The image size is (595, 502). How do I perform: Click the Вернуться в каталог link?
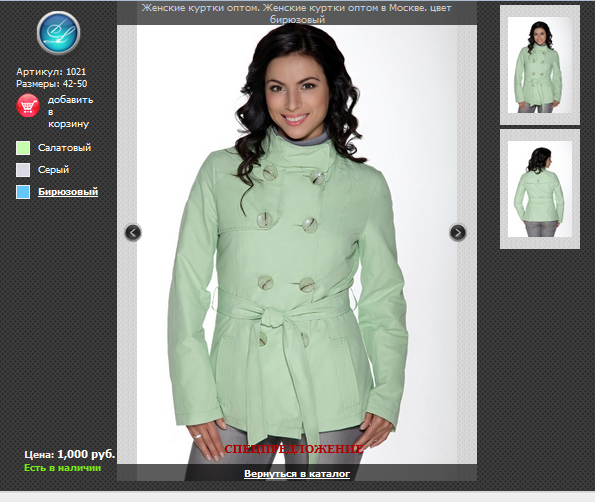coord(297,474)
